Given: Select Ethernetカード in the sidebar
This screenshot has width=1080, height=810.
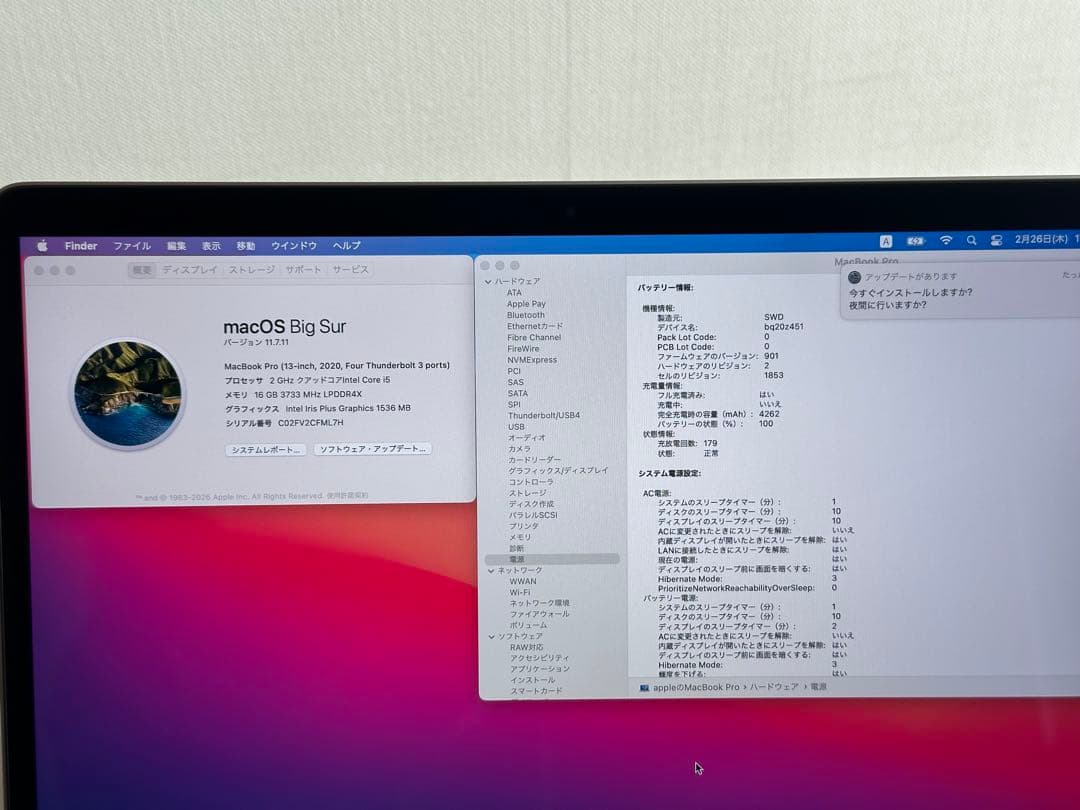Looking at the screenshot, I should [x=534, y=326].
